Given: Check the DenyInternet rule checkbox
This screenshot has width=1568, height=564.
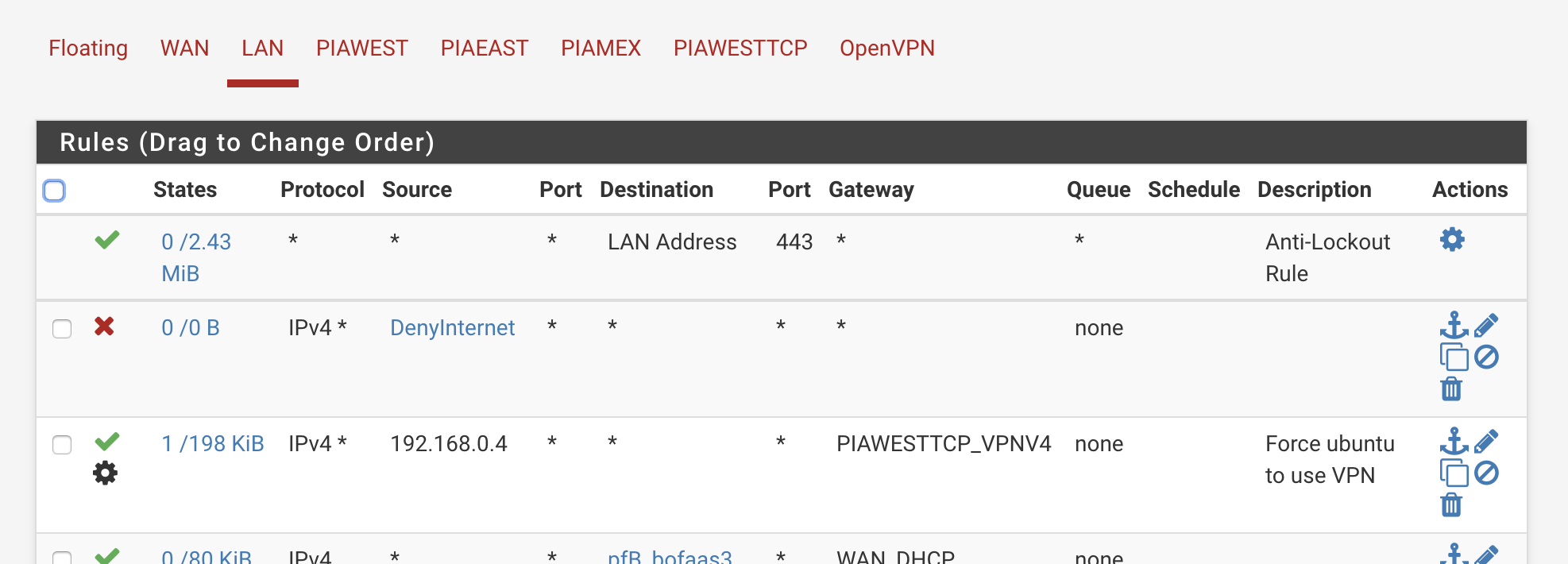Looking at the screenshot, I should [62, 329].
